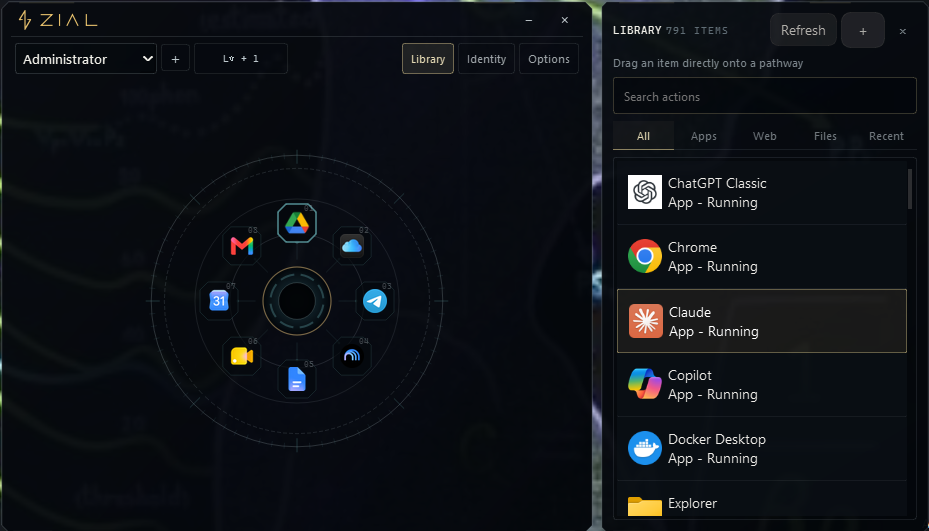Open the Library panel button
Image resolution: width=929 pixels, height=531 pixels.
tap(428, 59)
